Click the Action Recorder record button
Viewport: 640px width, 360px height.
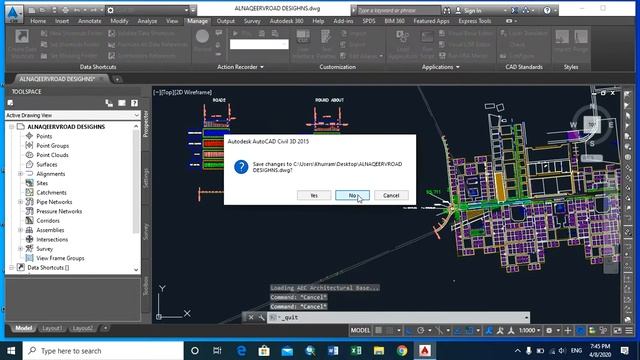[x=202, y=37]
